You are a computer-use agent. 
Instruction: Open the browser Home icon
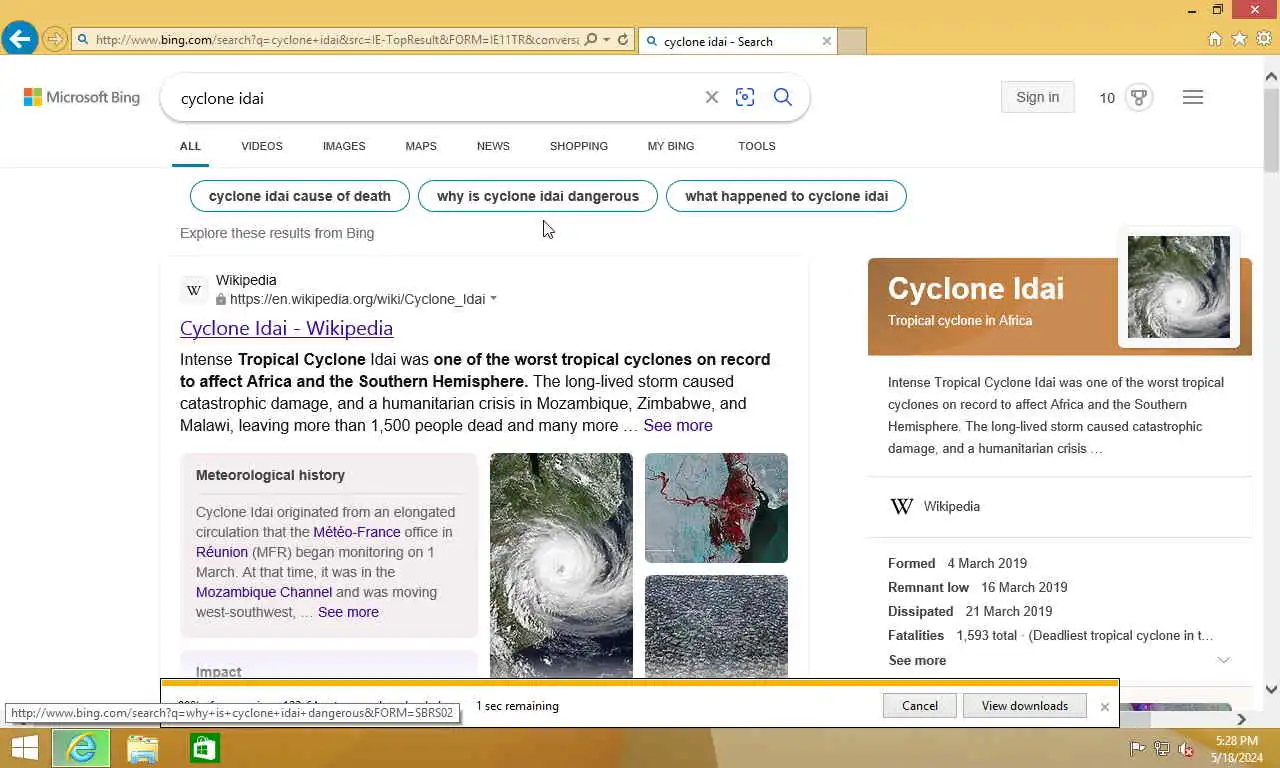click(x=1215, y=39)
